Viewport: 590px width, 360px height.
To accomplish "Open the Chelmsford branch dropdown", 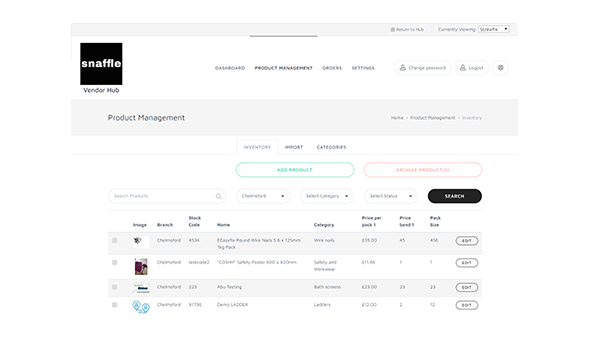I will click(263, 196).
